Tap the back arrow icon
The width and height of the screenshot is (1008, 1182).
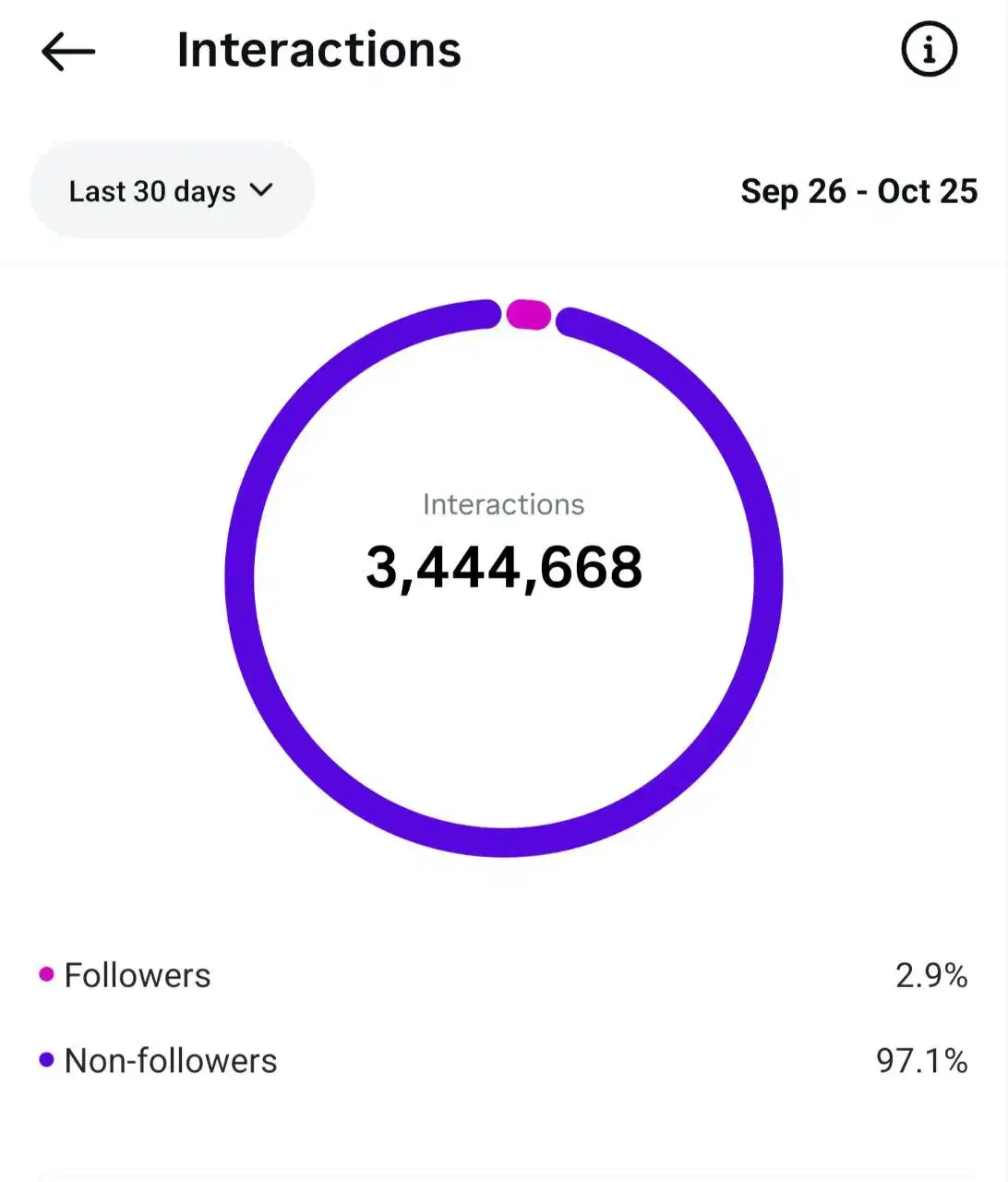coord(68,52)
